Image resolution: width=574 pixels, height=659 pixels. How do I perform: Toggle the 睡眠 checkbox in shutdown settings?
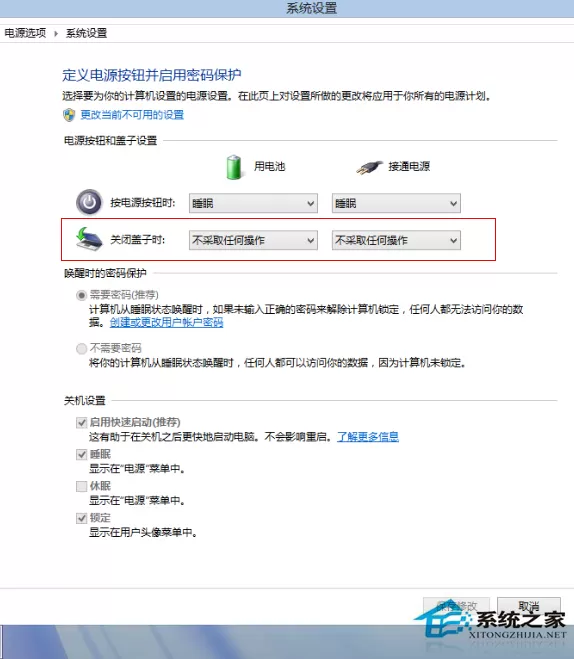(82, 454)
